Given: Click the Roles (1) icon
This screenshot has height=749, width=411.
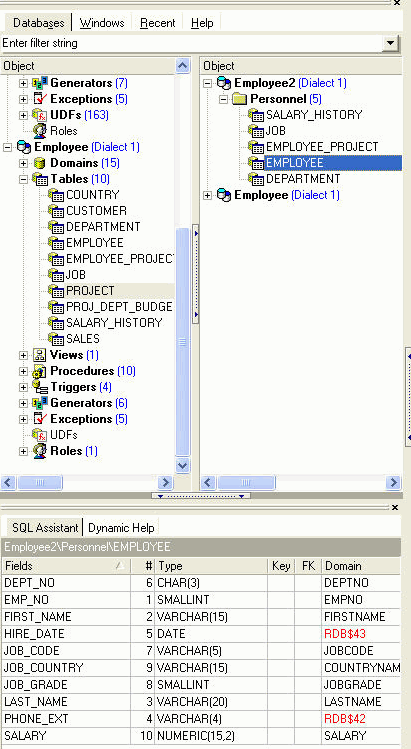Looking at the screenshot, I should coord(40,451).
